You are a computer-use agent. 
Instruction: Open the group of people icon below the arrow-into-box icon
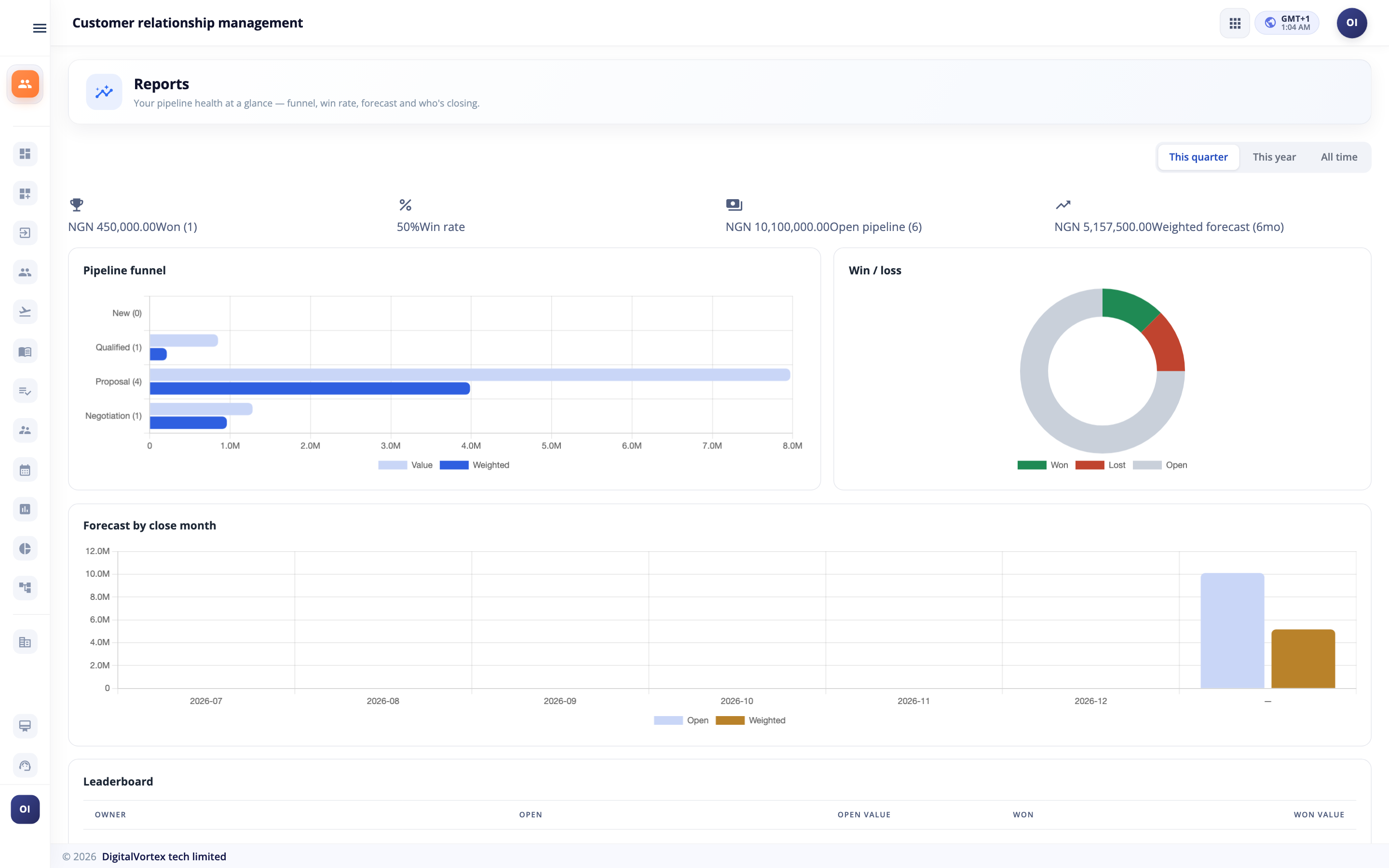tap(25, 272)
